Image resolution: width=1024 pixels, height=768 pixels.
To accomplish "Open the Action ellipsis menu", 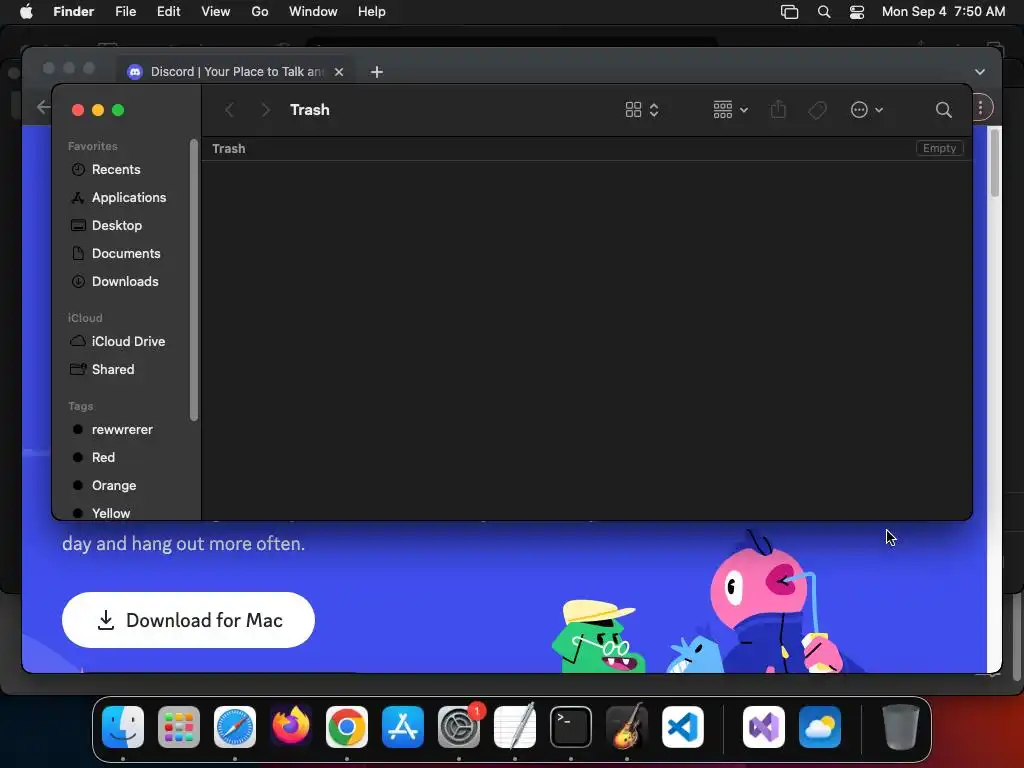I will [867, 110].
